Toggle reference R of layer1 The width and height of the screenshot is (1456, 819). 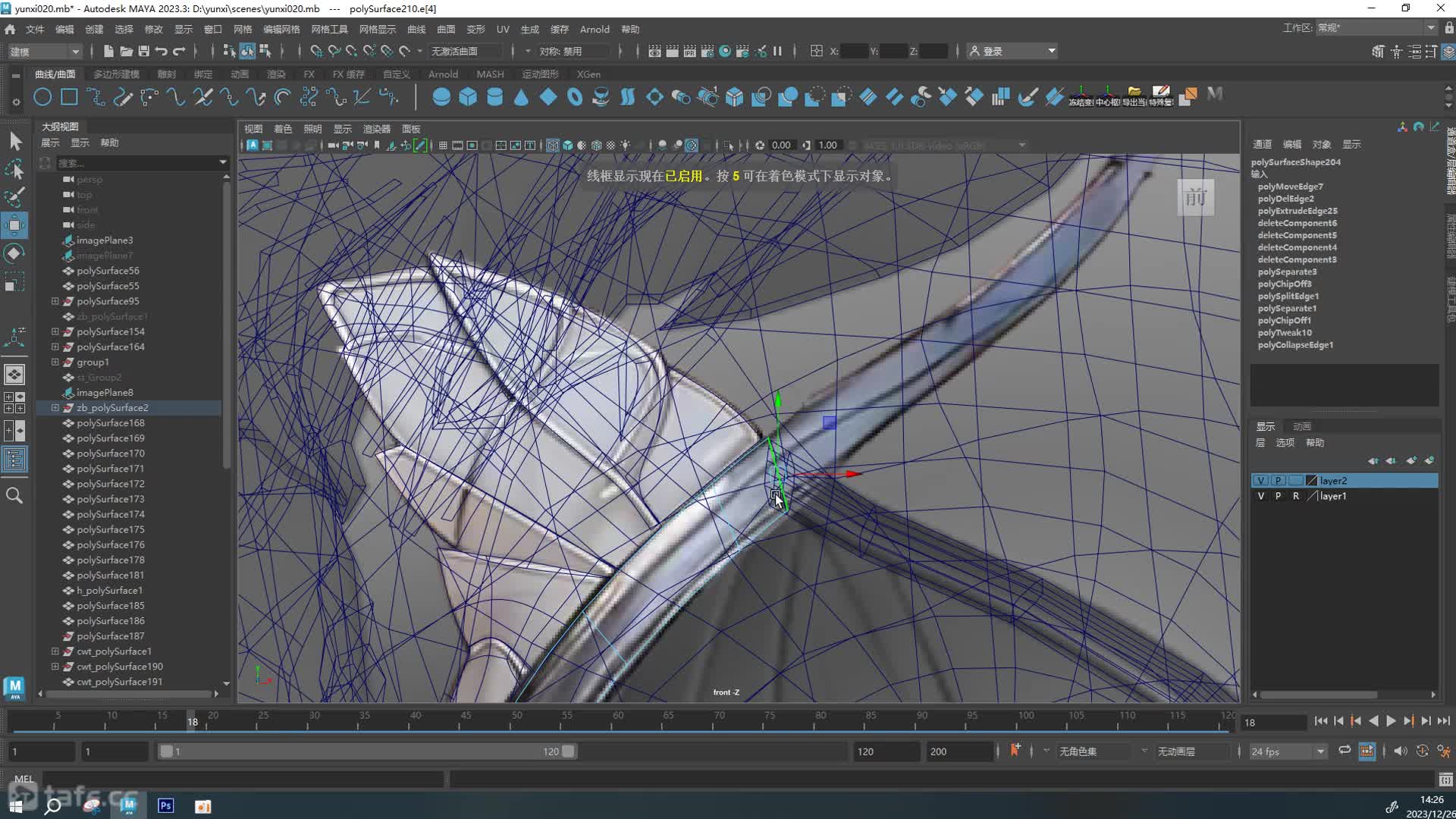coord(1295,496)
